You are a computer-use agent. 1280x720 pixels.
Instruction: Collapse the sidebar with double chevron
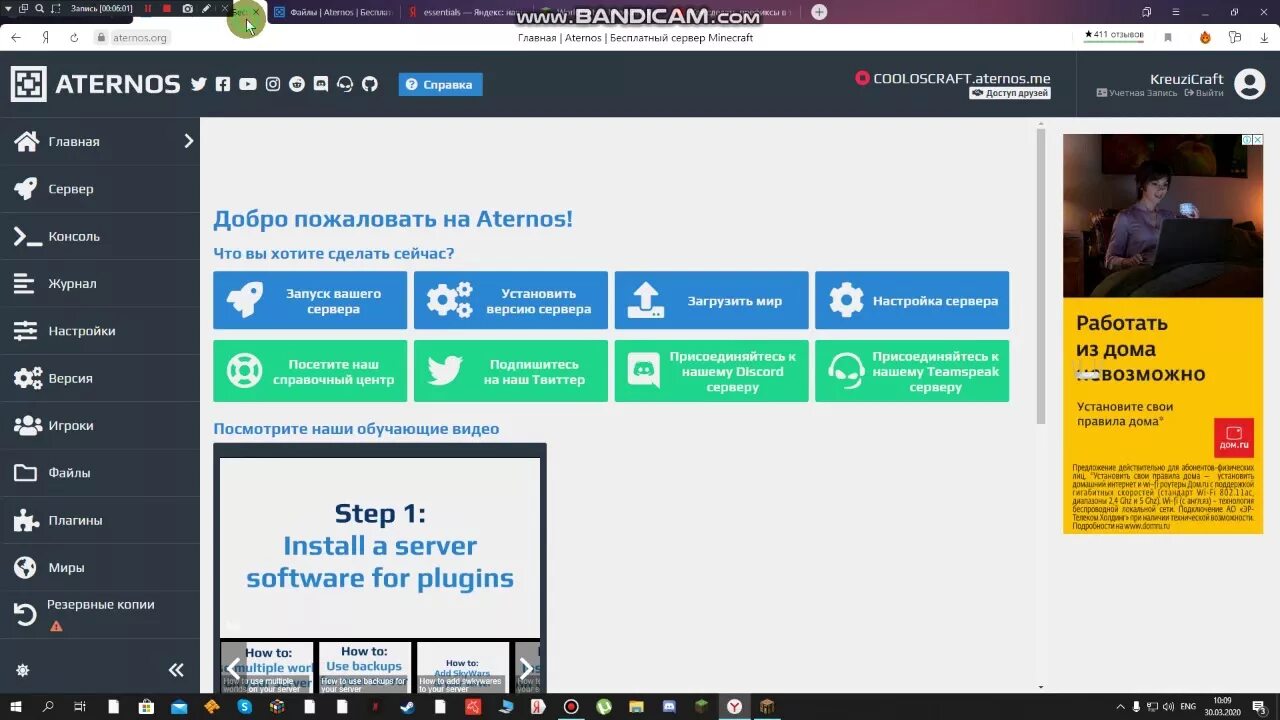tap(176, 670)
